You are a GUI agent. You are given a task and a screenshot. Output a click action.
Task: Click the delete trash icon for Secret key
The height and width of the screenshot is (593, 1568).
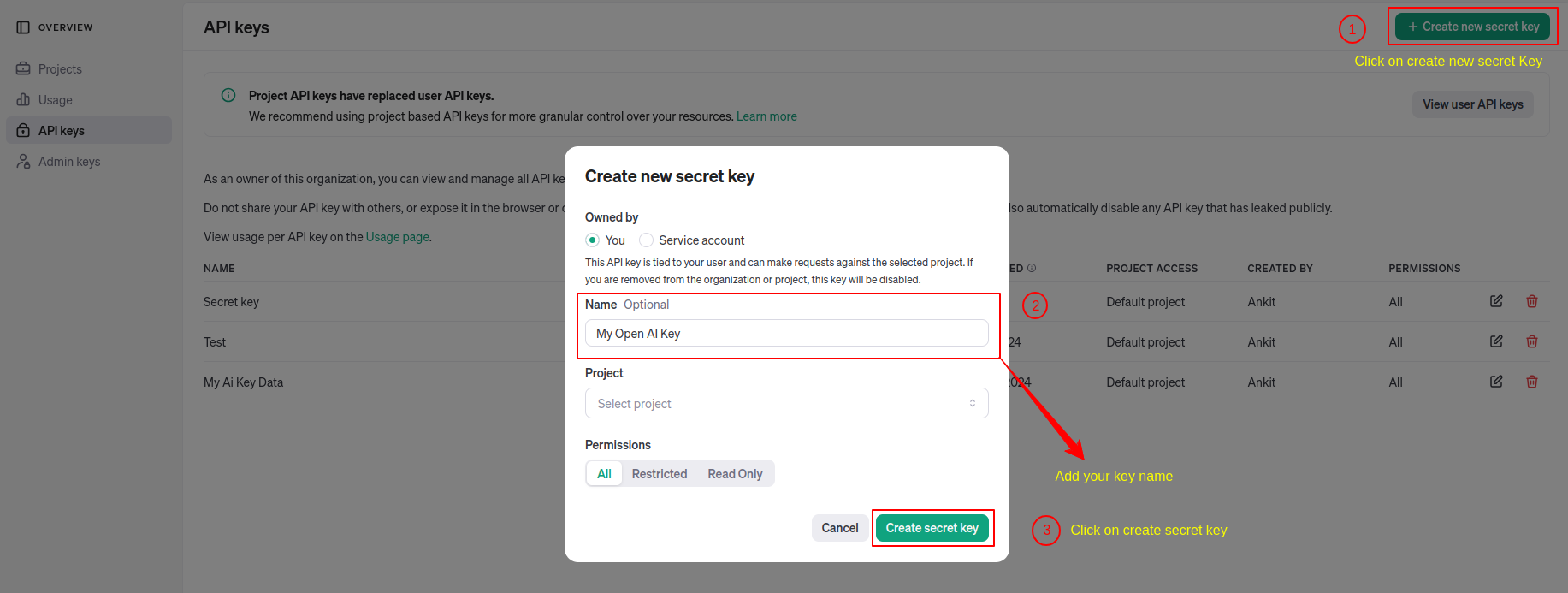pos(1532,301)
